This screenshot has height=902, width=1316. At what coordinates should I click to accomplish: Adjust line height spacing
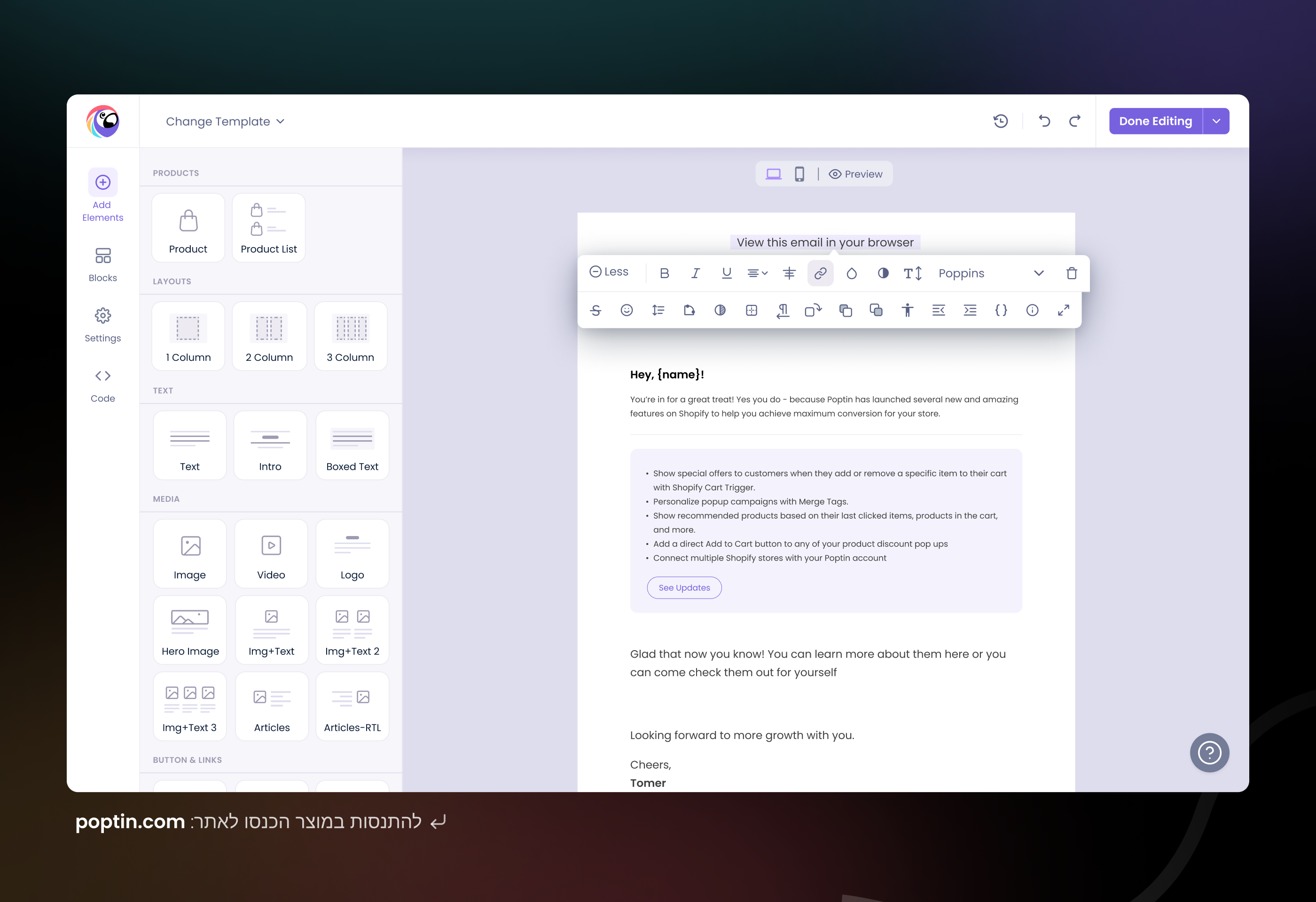pyautogui.click(x=658, y=310)
